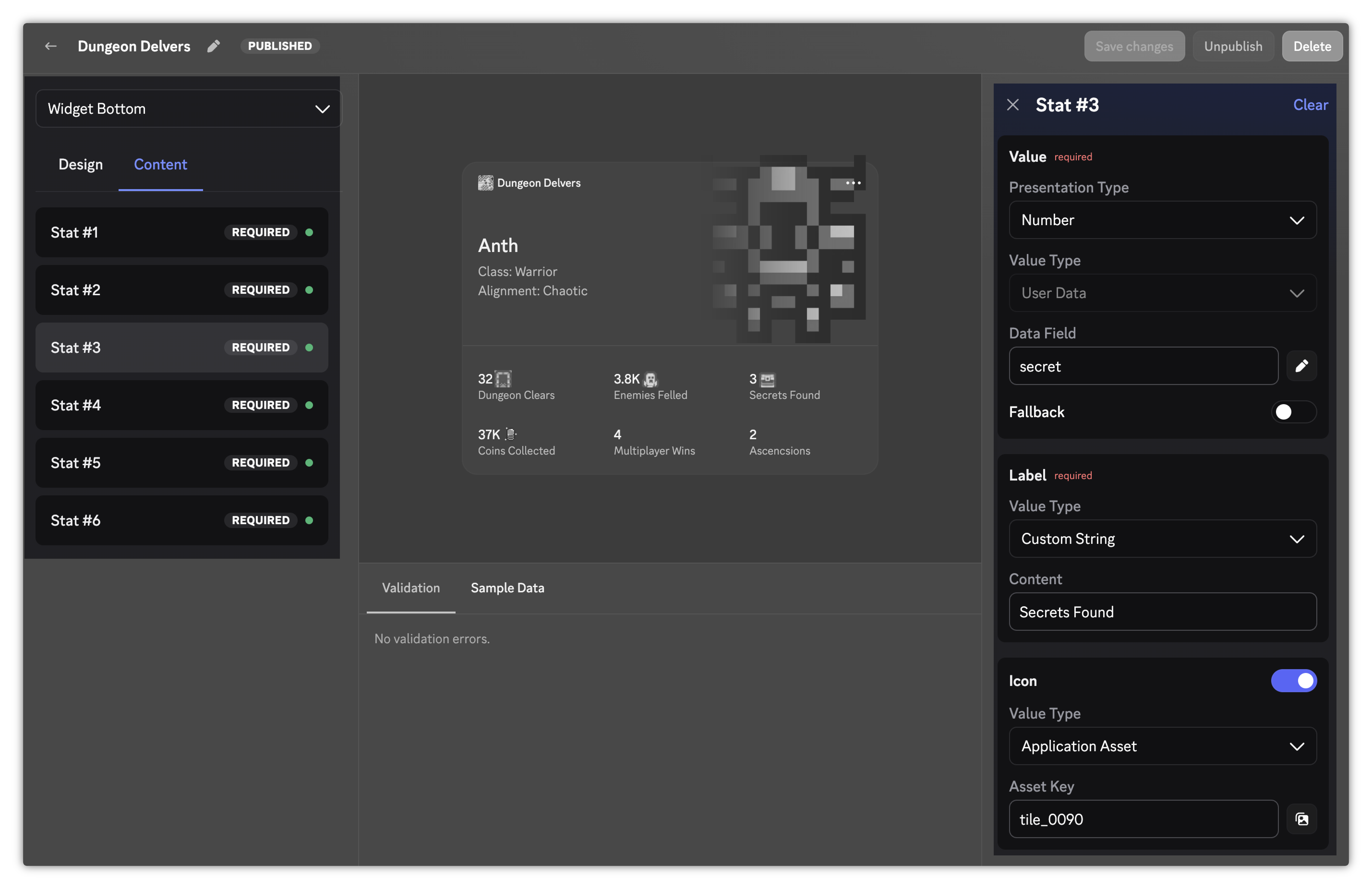Open the Application Asset dropdown
This screenshot has width=1372, height=889.
pos(1162,746)
